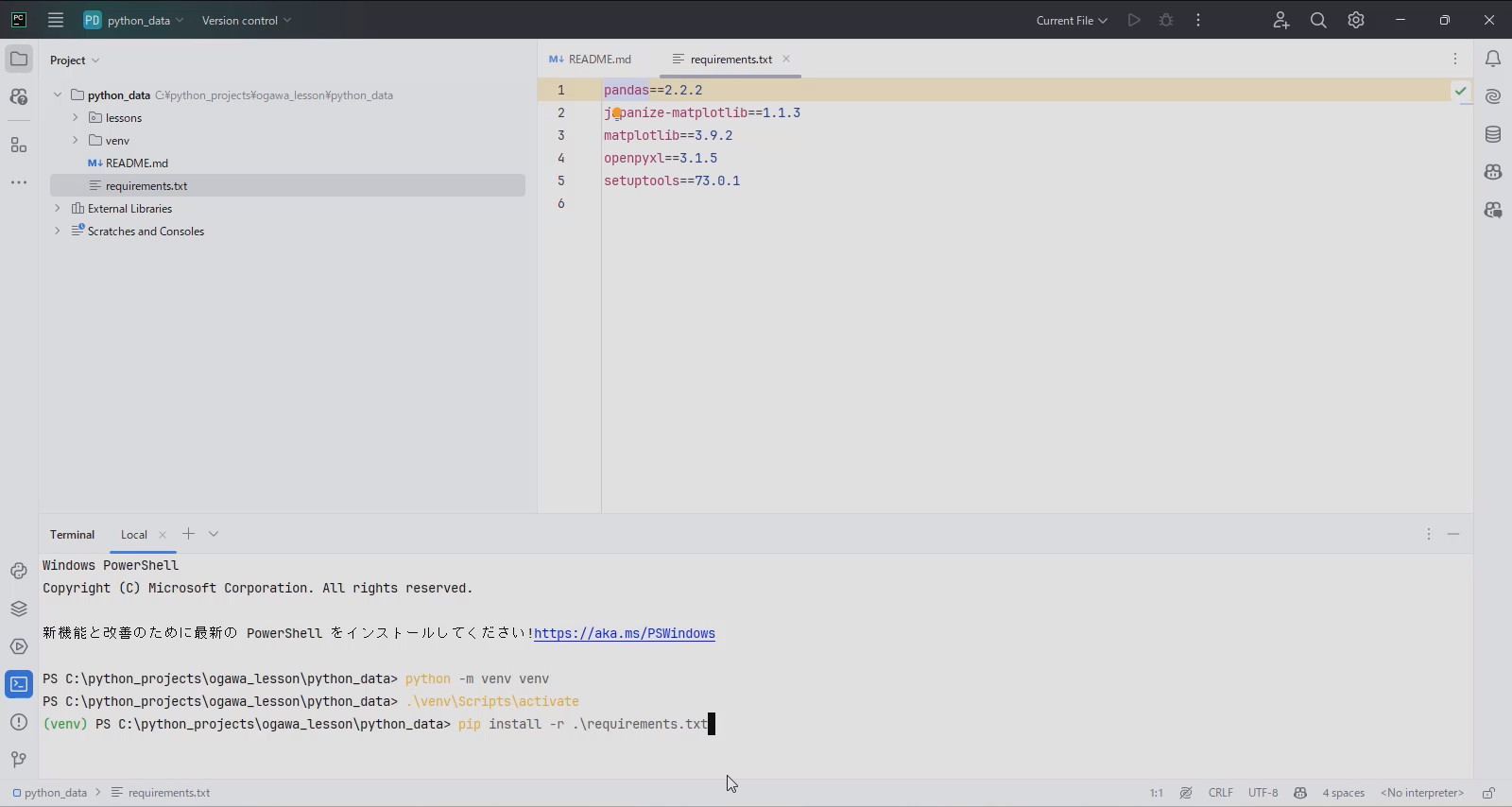1512x807 pixels.
Task: Open the Current File run configuration dropdown
Action: point(1072,20)
